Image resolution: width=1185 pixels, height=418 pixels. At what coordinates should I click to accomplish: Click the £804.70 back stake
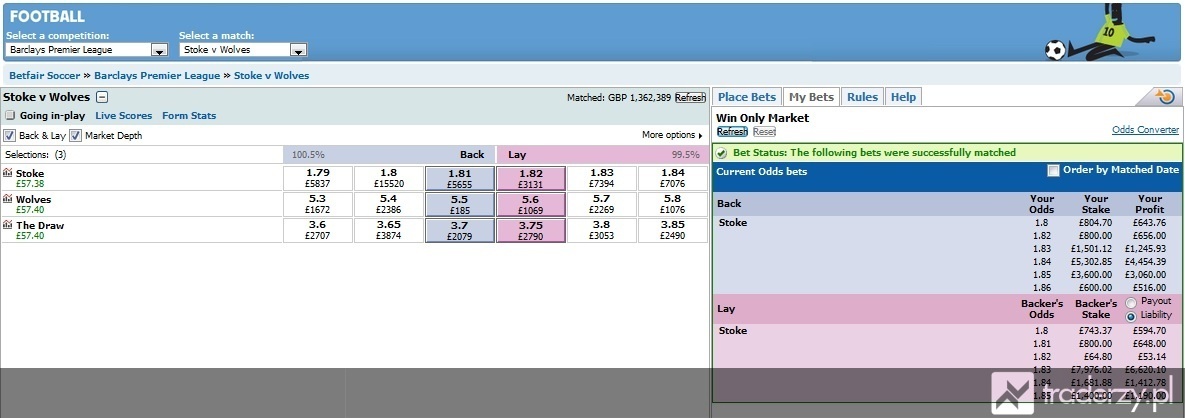click(x=1094, y=223)
